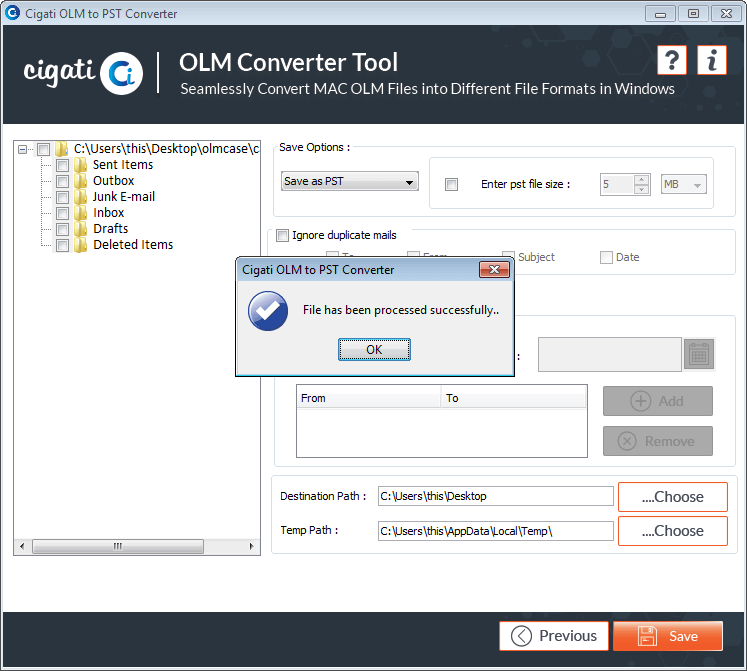The width and height of the screenshot is (747, 671).
Task: Check the Sent Items checkbox
Action: [x=62, y=165]
